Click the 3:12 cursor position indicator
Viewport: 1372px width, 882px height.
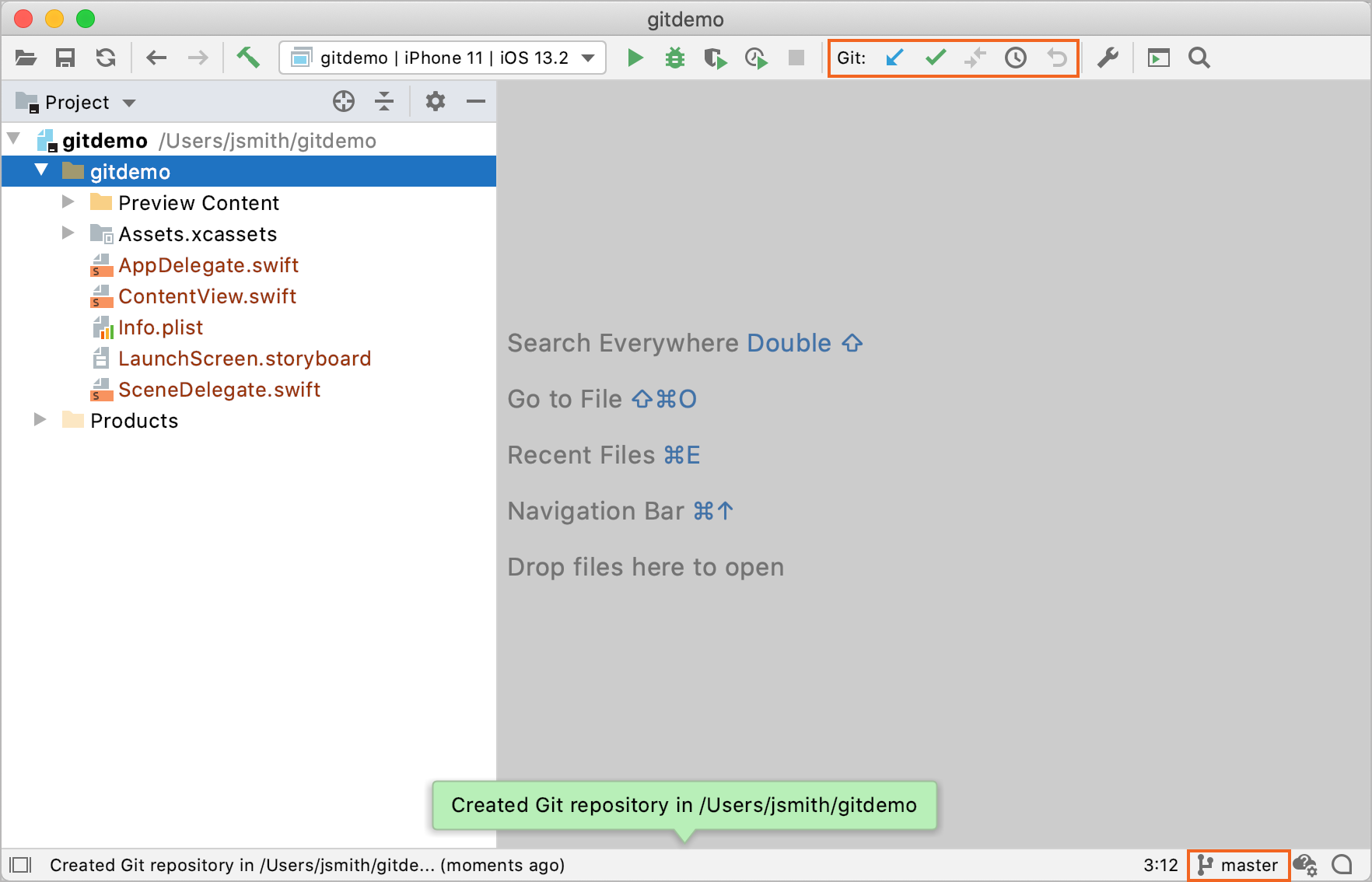pos(1160,865)
